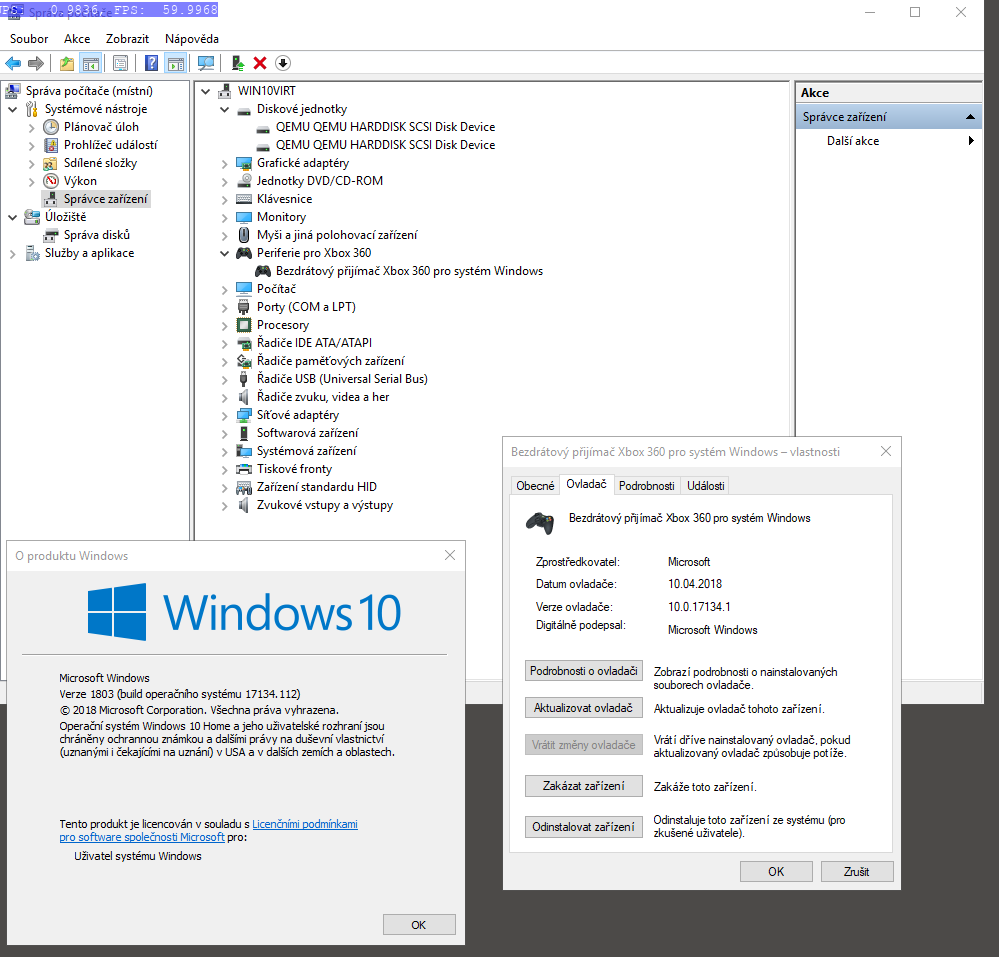The width and height of the screenshot is (999, 957).
Task: Switch to the Podrobnosti tab
Action: click(646, 485)
